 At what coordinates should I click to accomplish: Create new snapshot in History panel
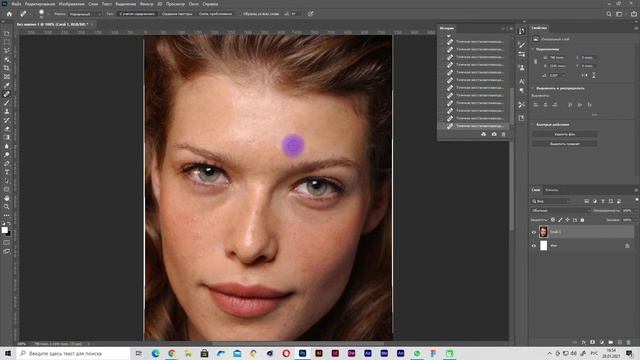[494, 134]
